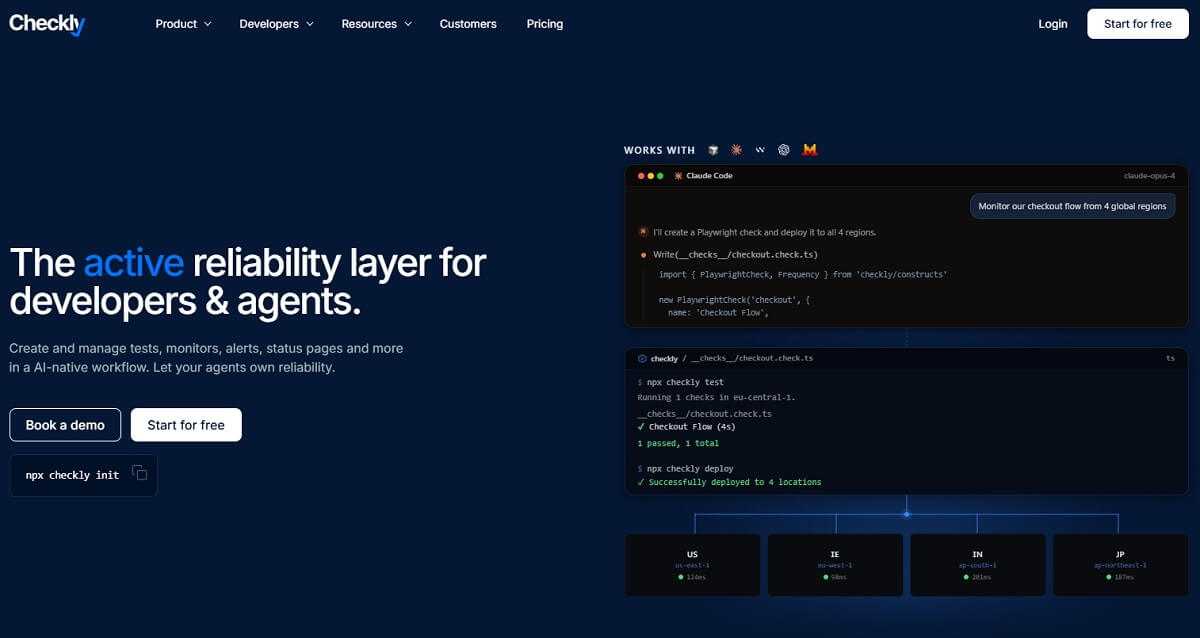The image size is (1200, 638).
Task: Click the OpenAI logo icon after Works With
Action: pyautogui.click(x=784, y=150)
